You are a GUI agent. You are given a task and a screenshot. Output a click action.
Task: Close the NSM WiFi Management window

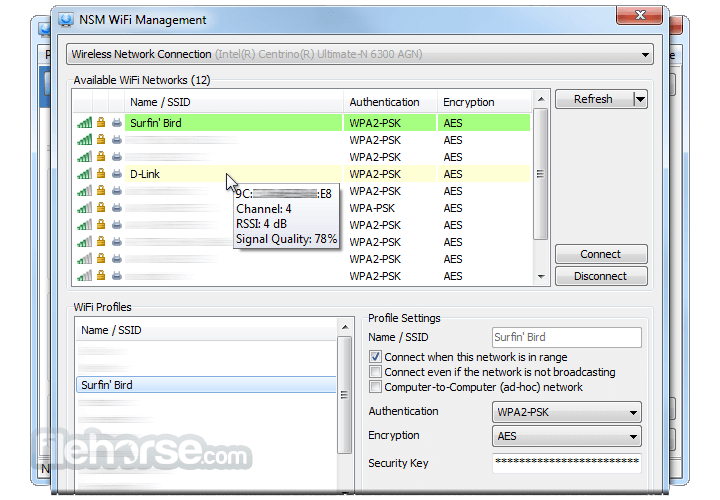point(640,15)
